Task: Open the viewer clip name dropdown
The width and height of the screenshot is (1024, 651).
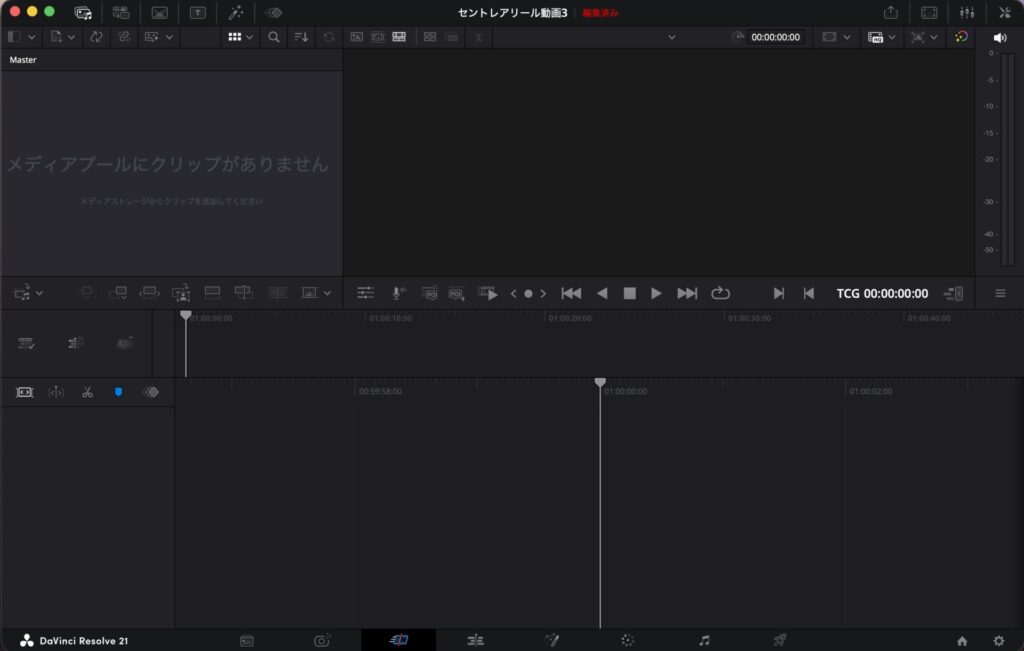Action: [671, 37]
